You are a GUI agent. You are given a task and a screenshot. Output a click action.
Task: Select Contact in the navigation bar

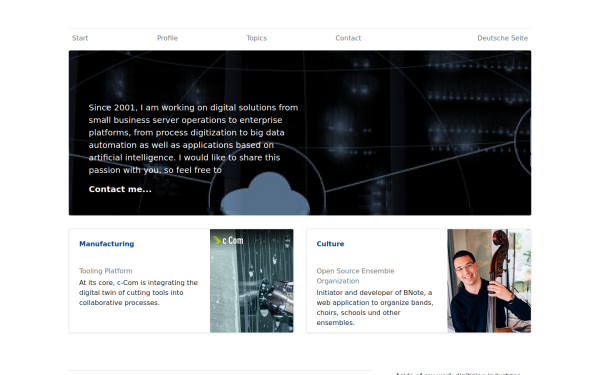tap(348, 38)
